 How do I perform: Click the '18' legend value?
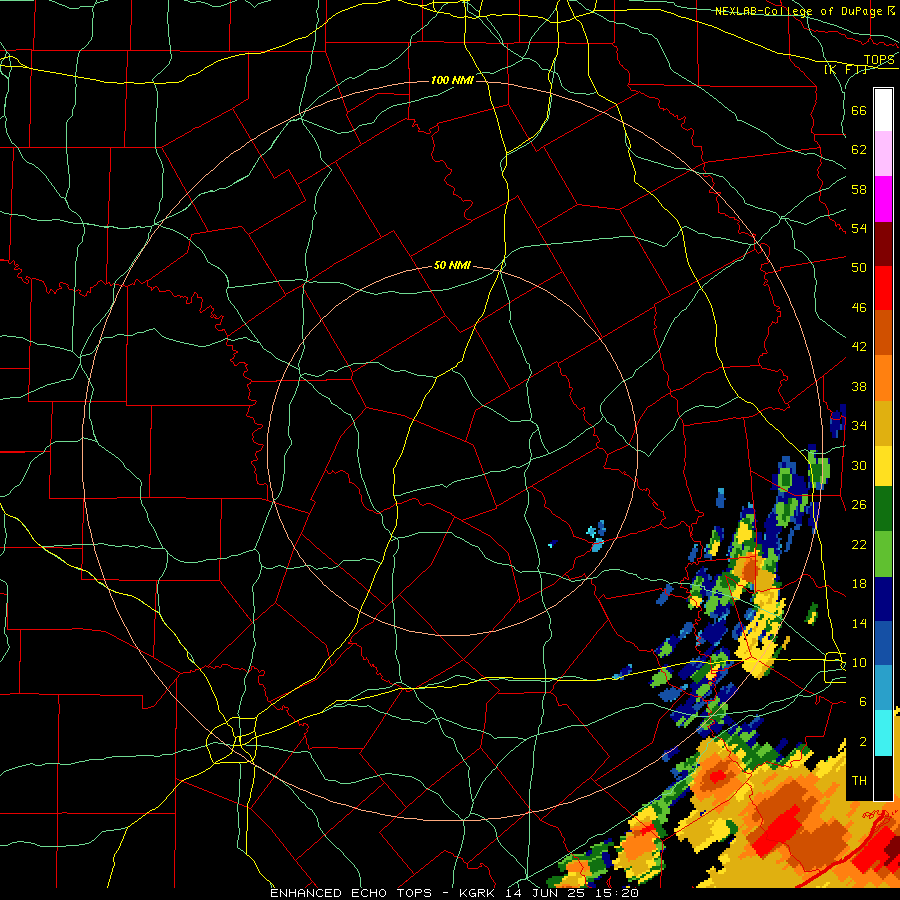[859, 584]
